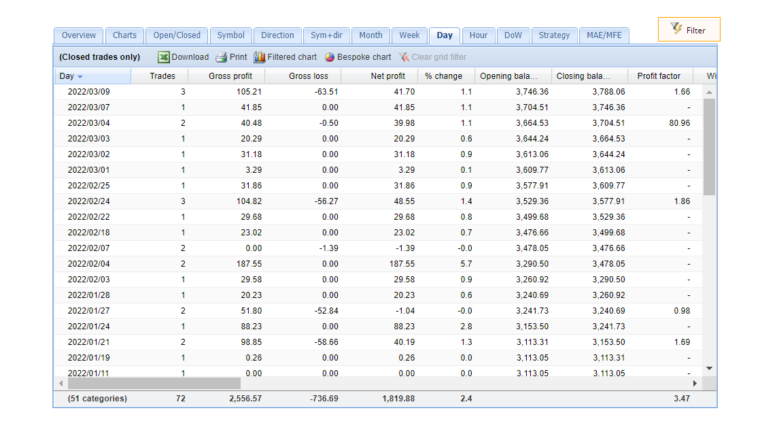This screenshot has height=432, width=760.
Task: Open the Hour tab
Action: pyautogui.click(x=478, y=35)
